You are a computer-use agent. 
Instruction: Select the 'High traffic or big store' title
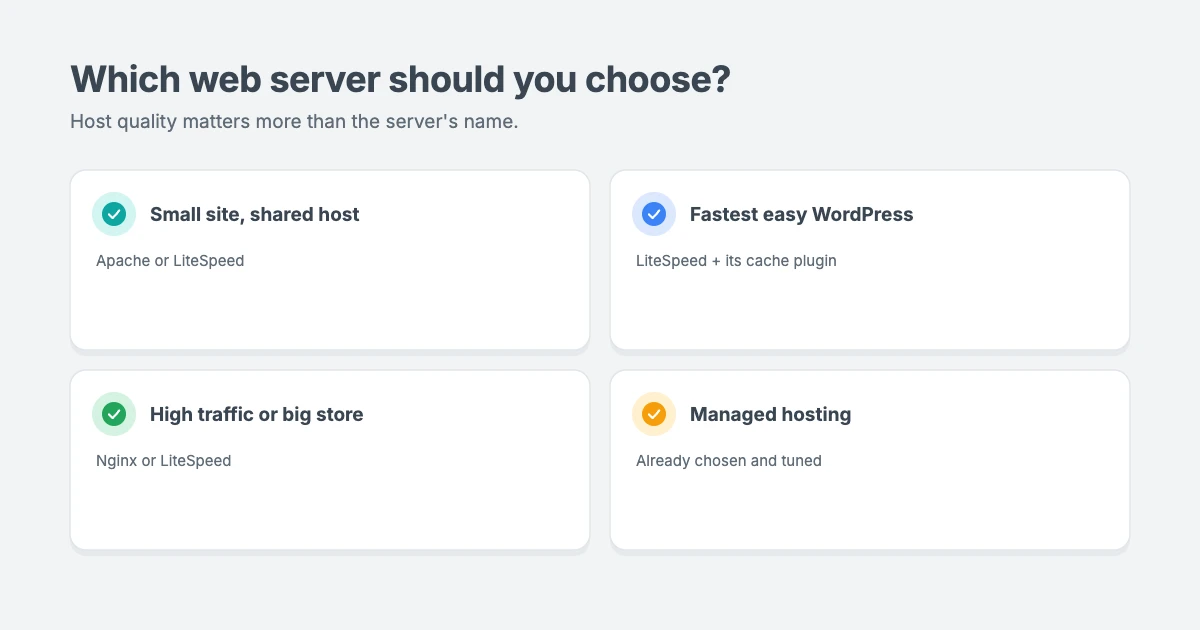[x=257, y=414]
